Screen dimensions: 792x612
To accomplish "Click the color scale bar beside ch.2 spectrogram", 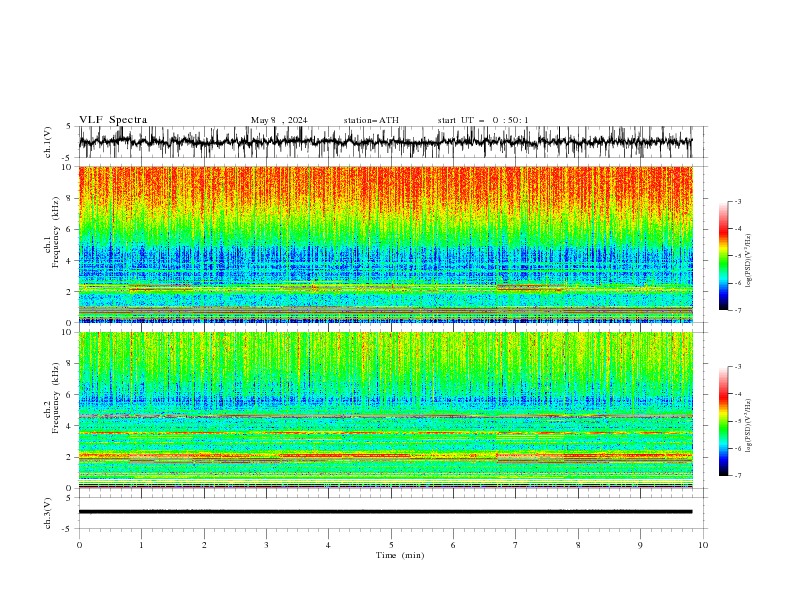I will click(723, 421).
